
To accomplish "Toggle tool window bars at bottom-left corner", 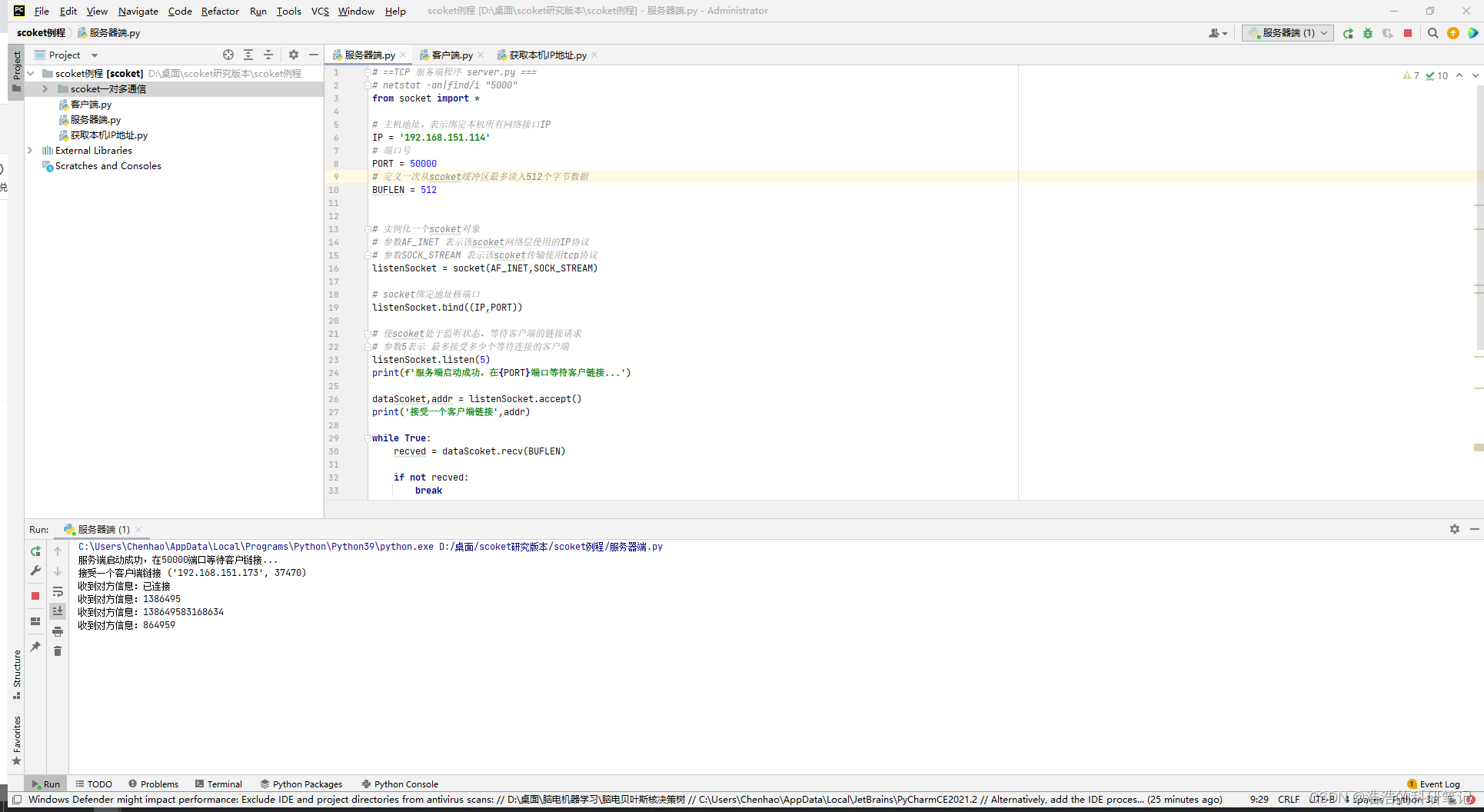I will coord(16,800).
